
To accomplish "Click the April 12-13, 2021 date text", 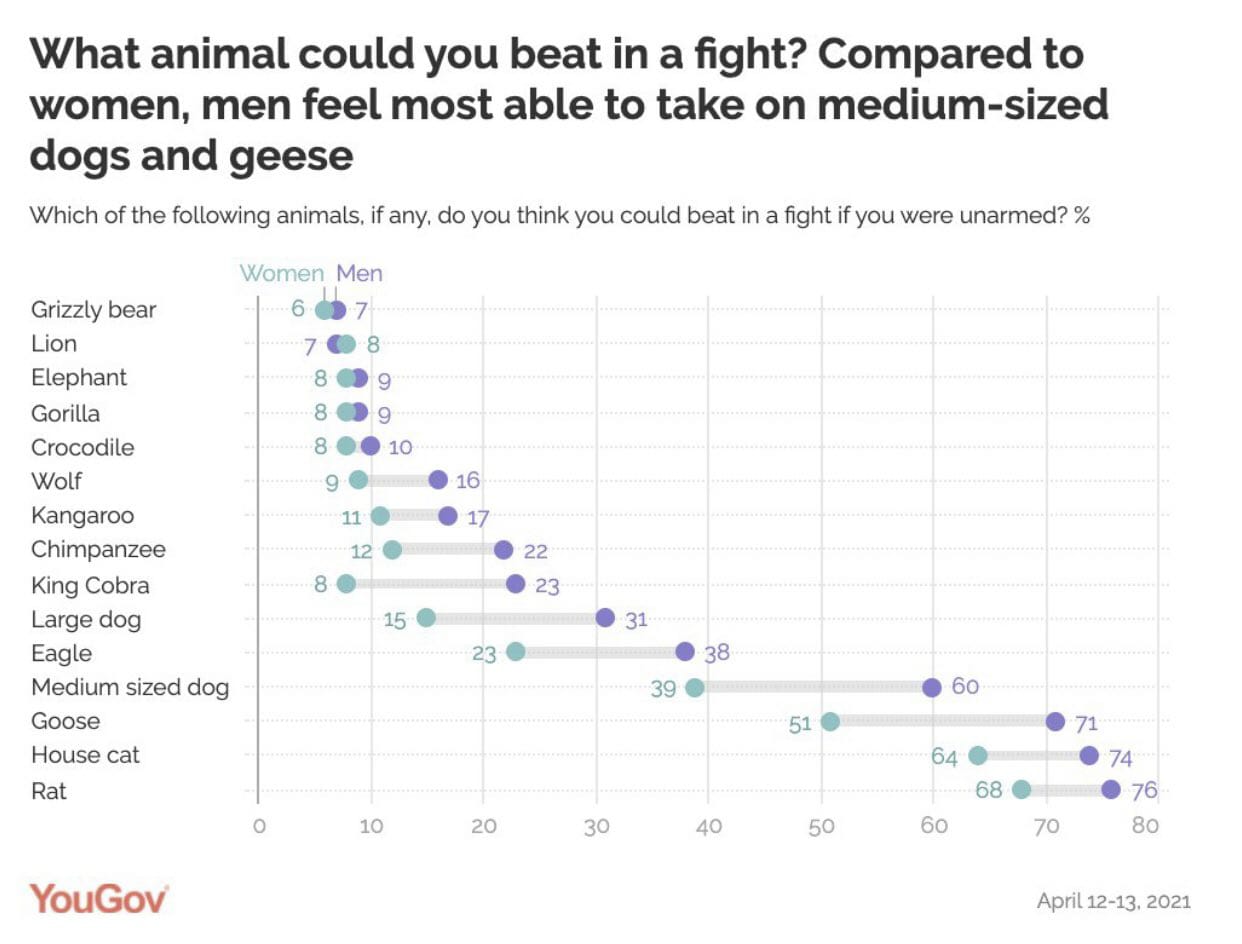I will point(1113,900).
